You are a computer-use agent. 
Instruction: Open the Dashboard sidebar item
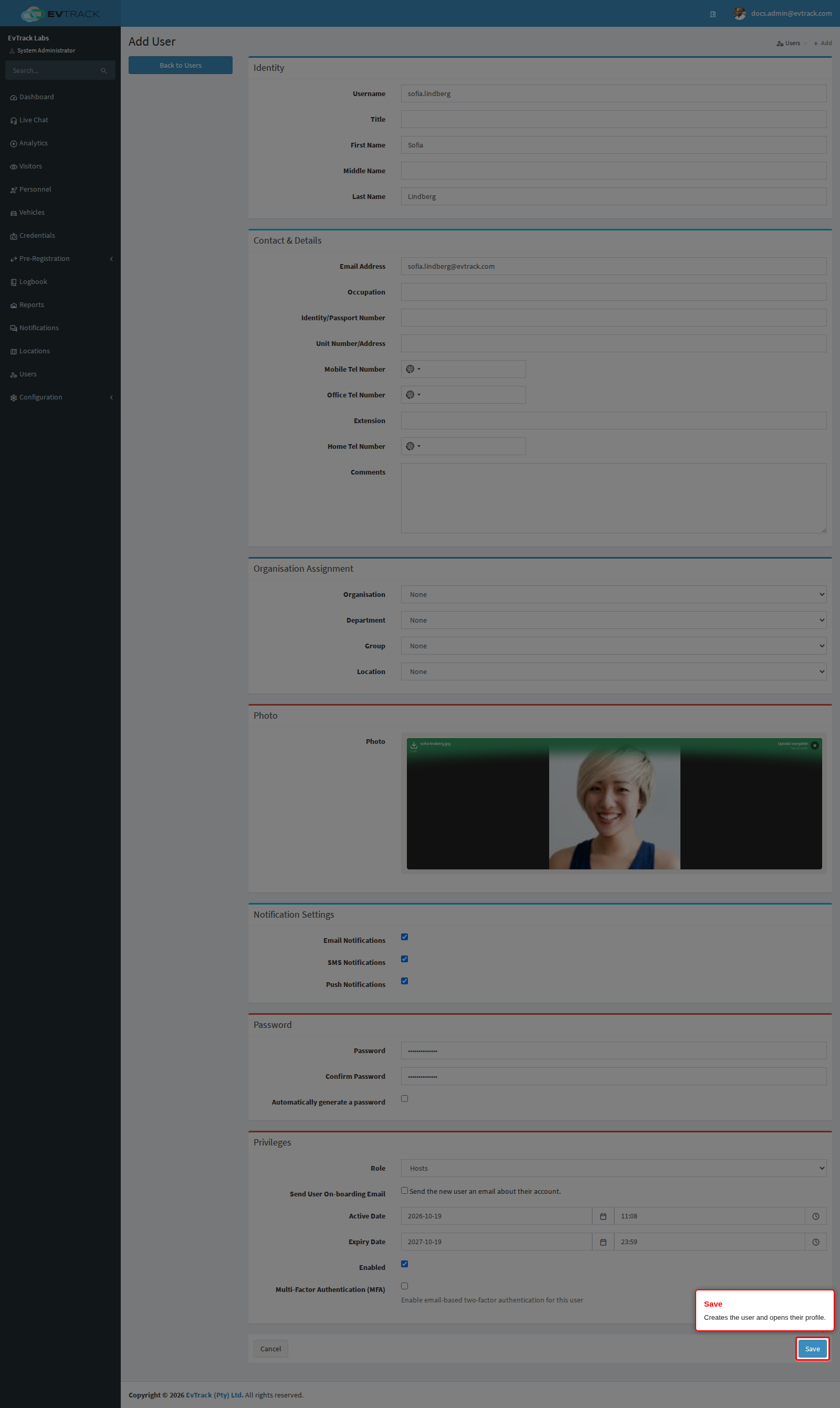[60, 97]
